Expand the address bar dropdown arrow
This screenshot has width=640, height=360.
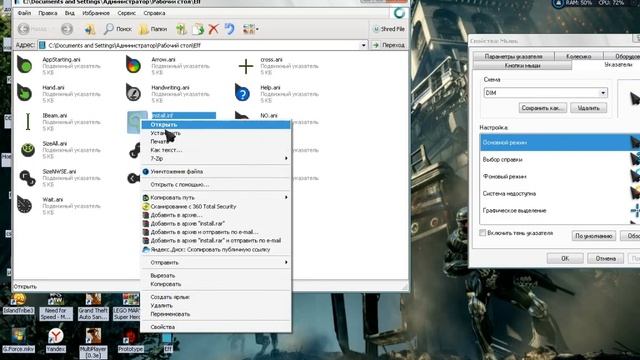coord(363,45)
